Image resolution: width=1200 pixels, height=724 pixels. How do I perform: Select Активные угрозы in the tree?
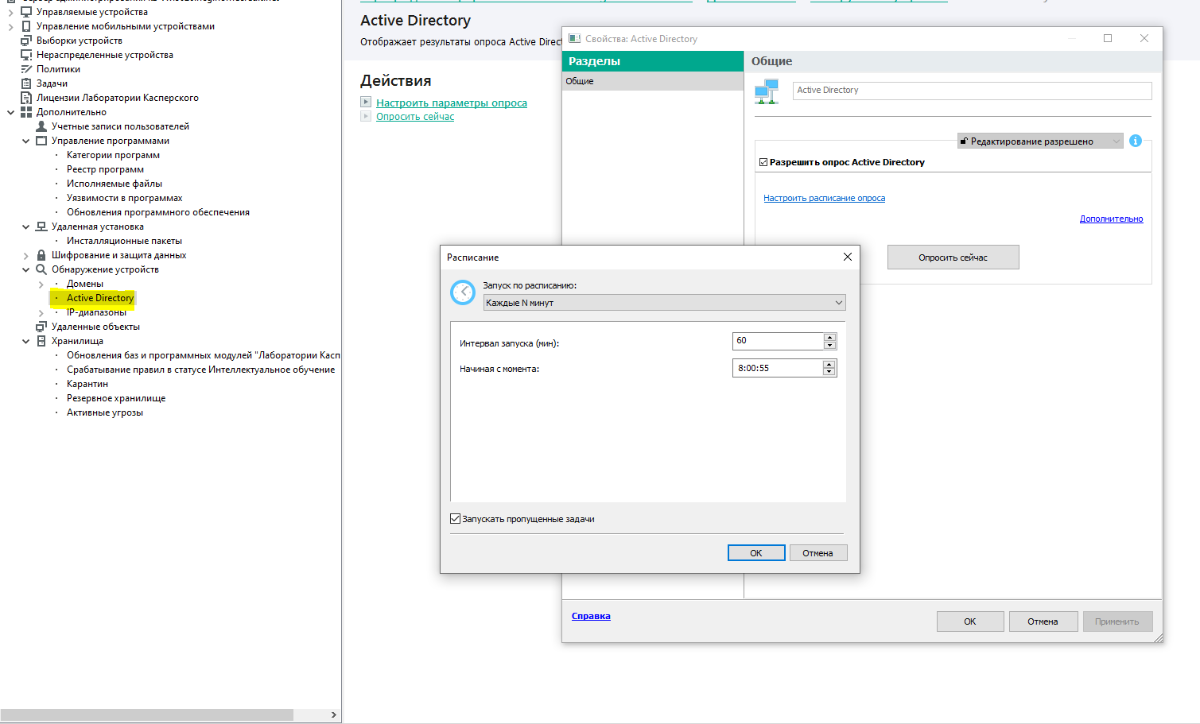[104, 412]
